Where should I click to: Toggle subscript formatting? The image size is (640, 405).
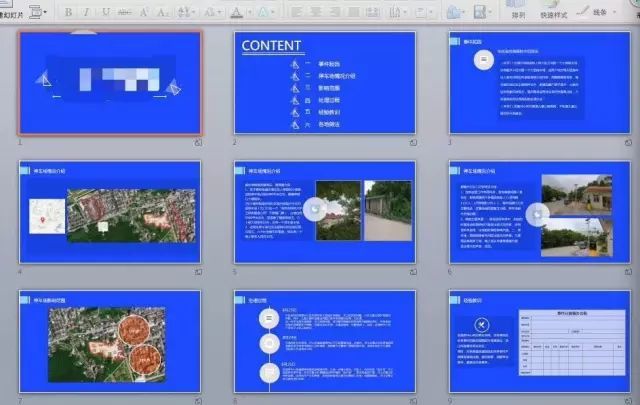click(163, 12)
